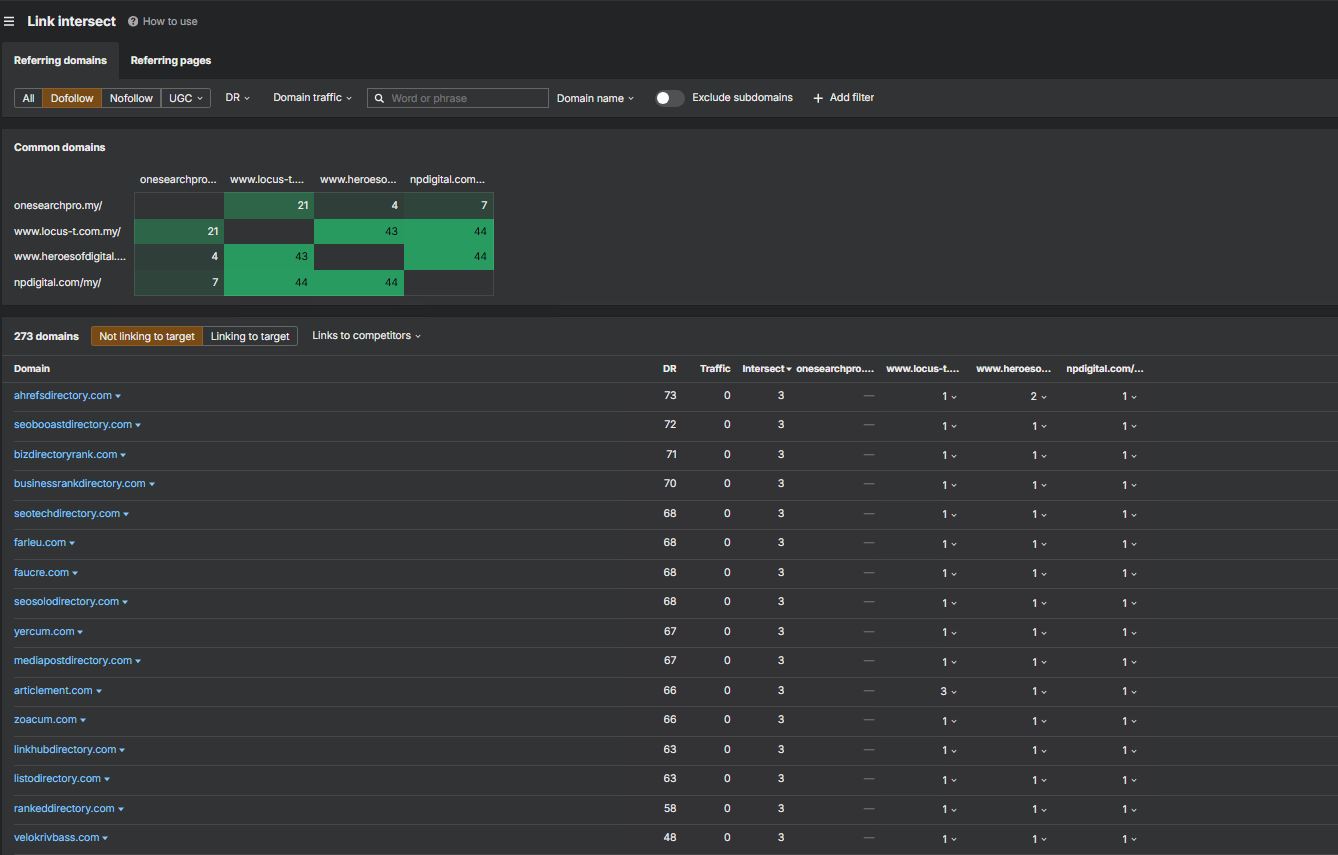Expand the caret next to faucre.com
Image resolution: width=1338 pixels, height=855 pixels.
(75, 574)
